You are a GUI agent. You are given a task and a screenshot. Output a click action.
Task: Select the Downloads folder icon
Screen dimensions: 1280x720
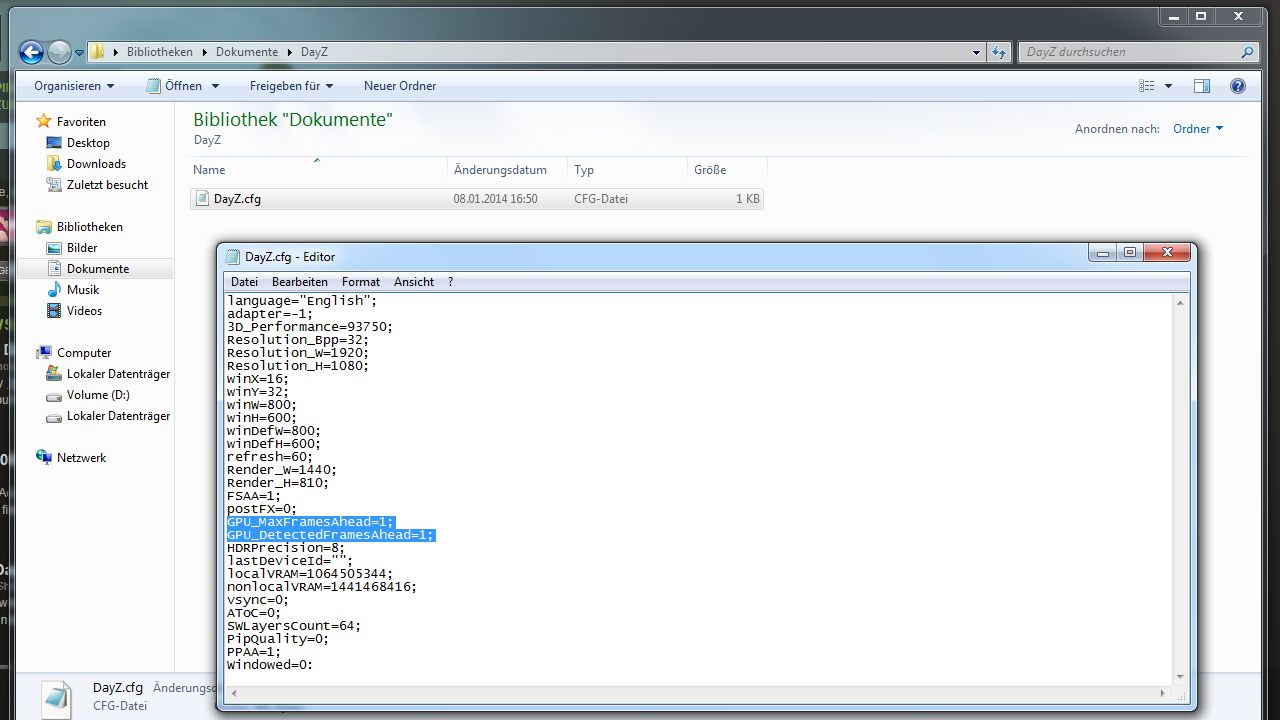tap(54, 164)
